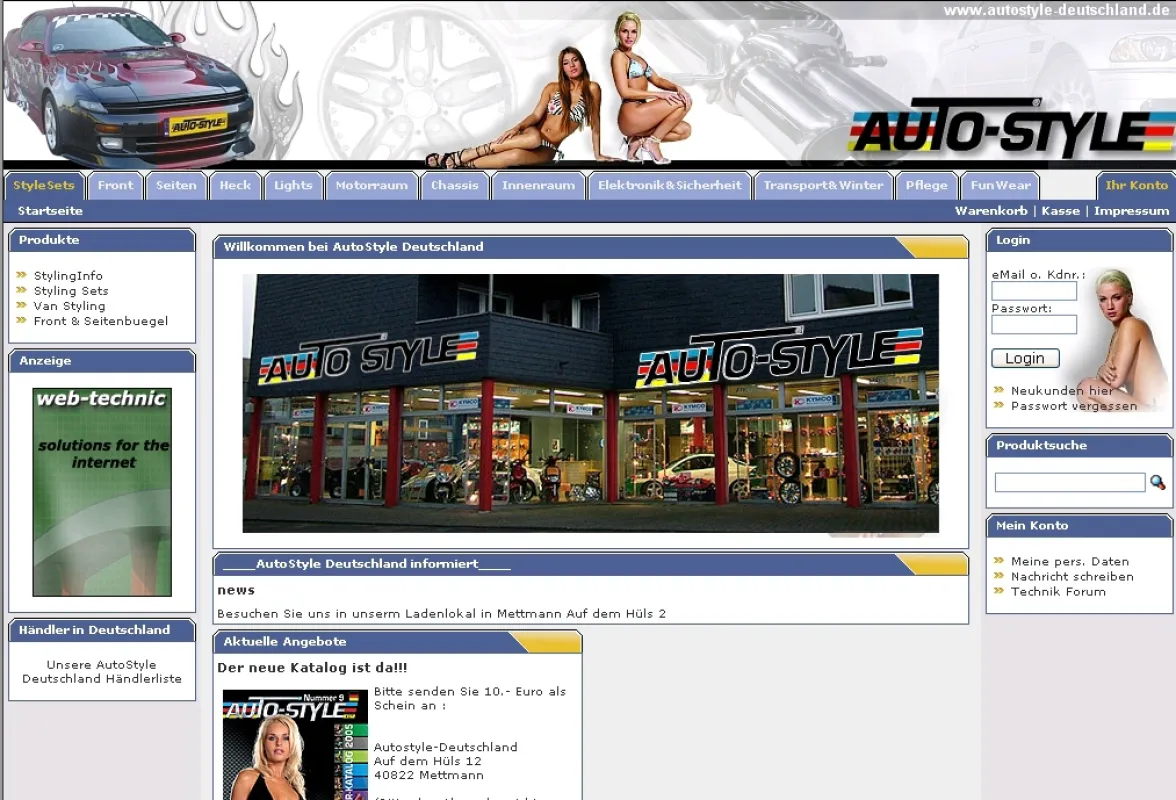1176x800 pixels.
Task: Open the Neukunden hier link
Action: coord(1062,391)
